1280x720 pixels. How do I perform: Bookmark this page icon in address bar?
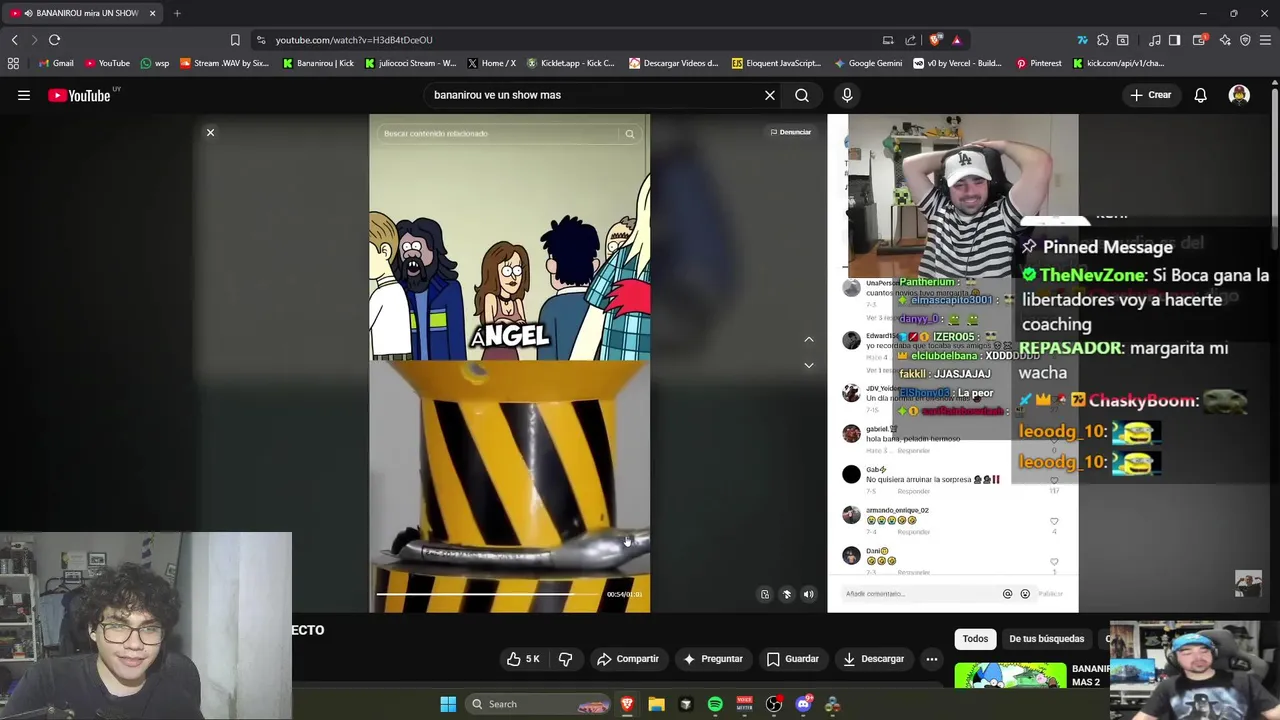235,40
